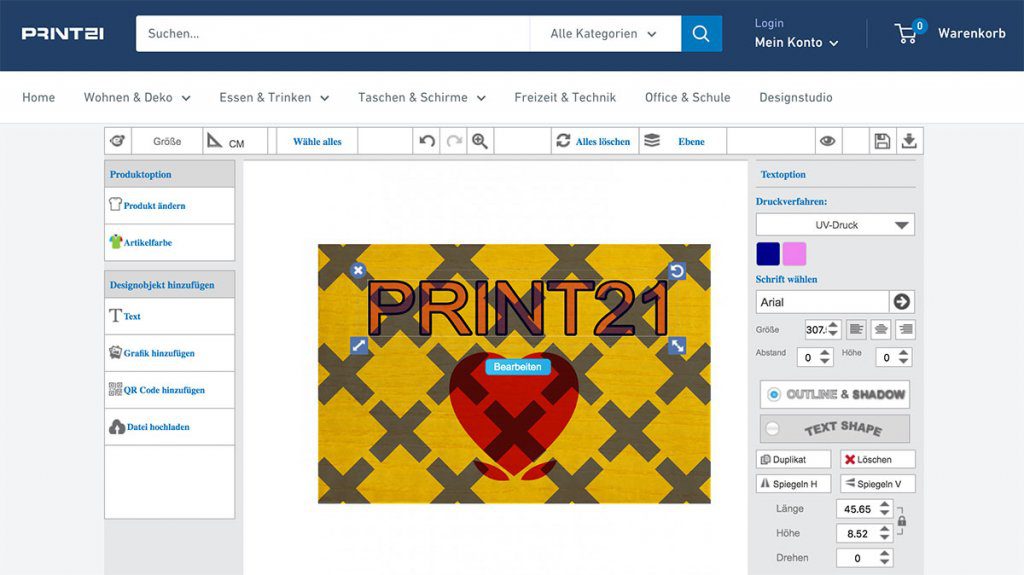Select the Outline & Shadow radio option

coord(773,394)
